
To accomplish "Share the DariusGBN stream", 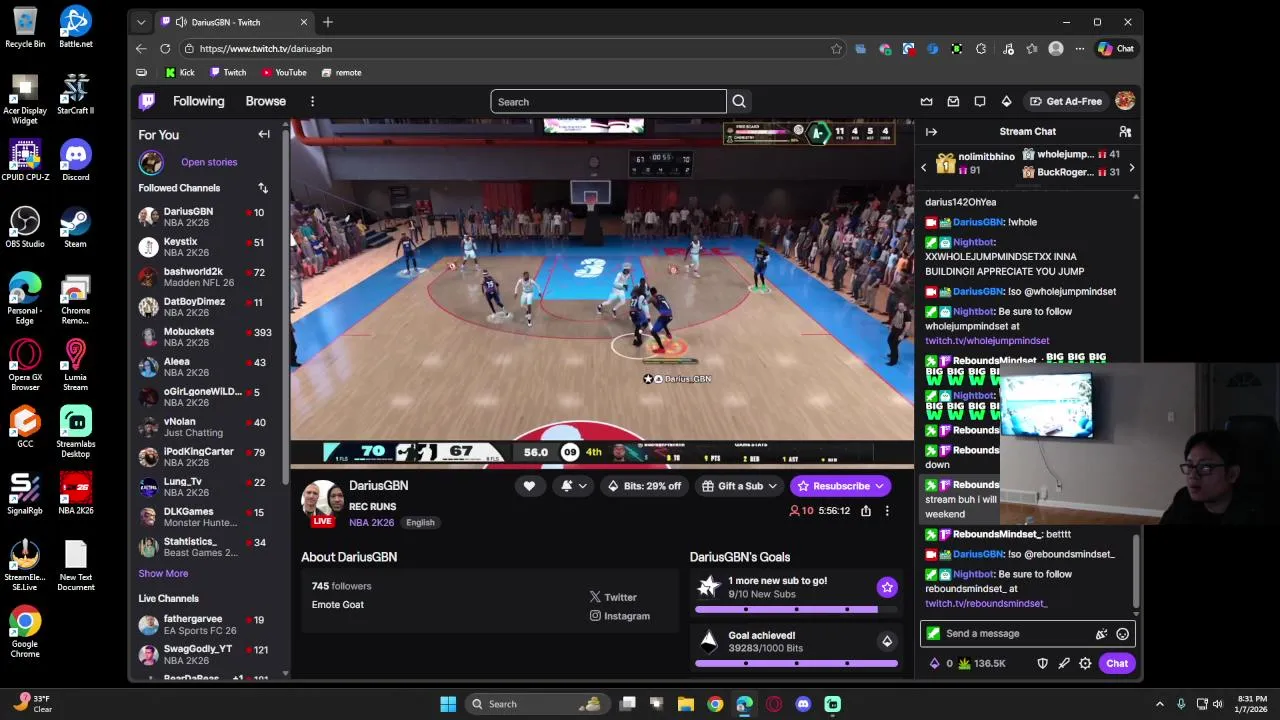I will [866, 511].
